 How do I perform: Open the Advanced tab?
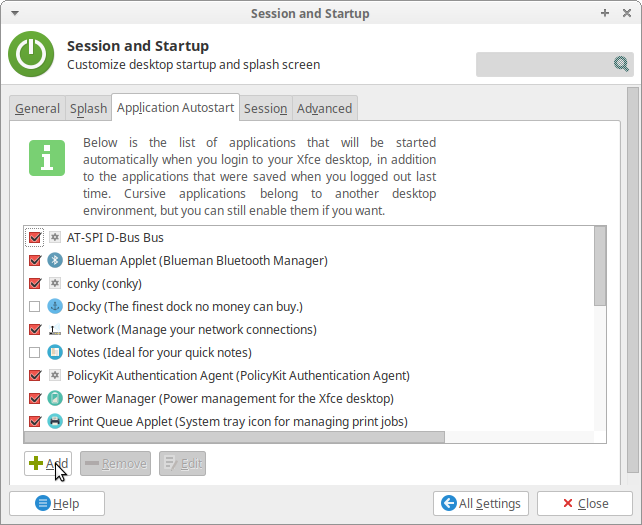[325, 109]
